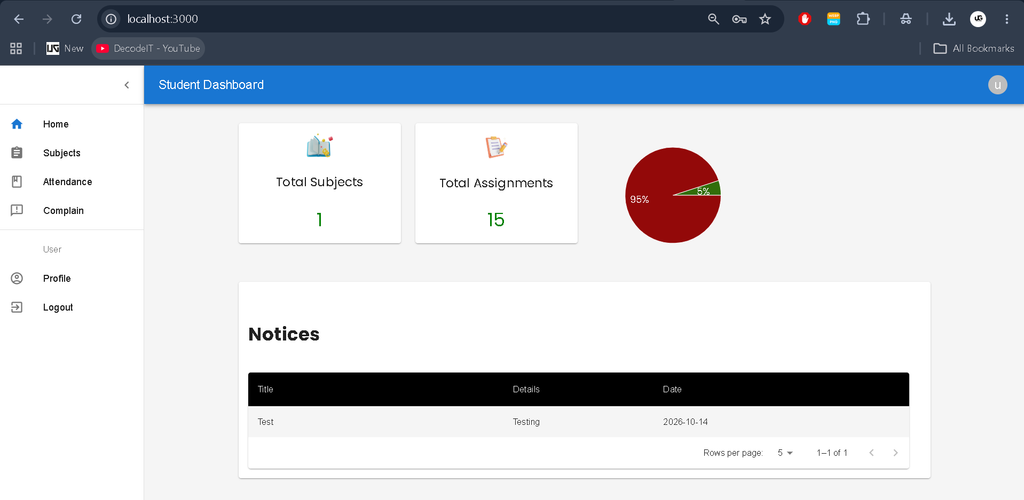Click the Date column header
This screenshot has height=500, width=1024.
pyautogui.click(x=672, y=390)
